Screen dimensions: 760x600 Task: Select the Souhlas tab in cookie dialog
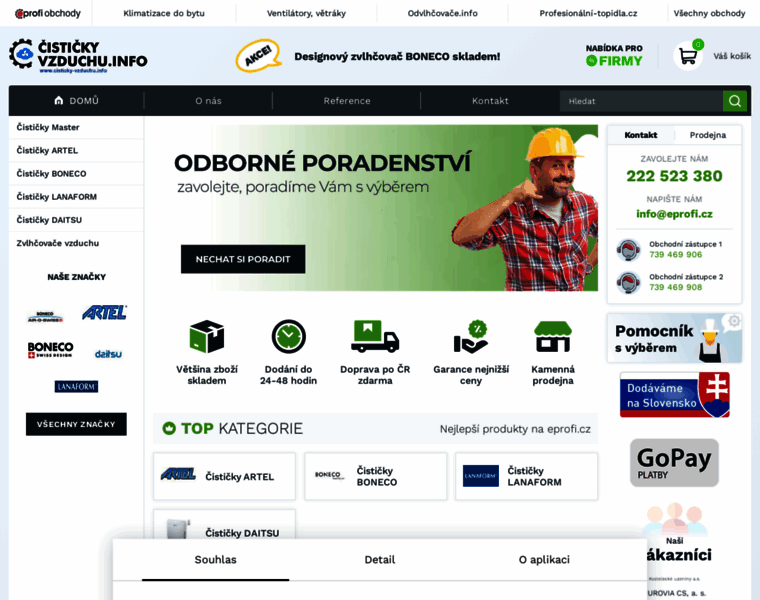[215, 559]
